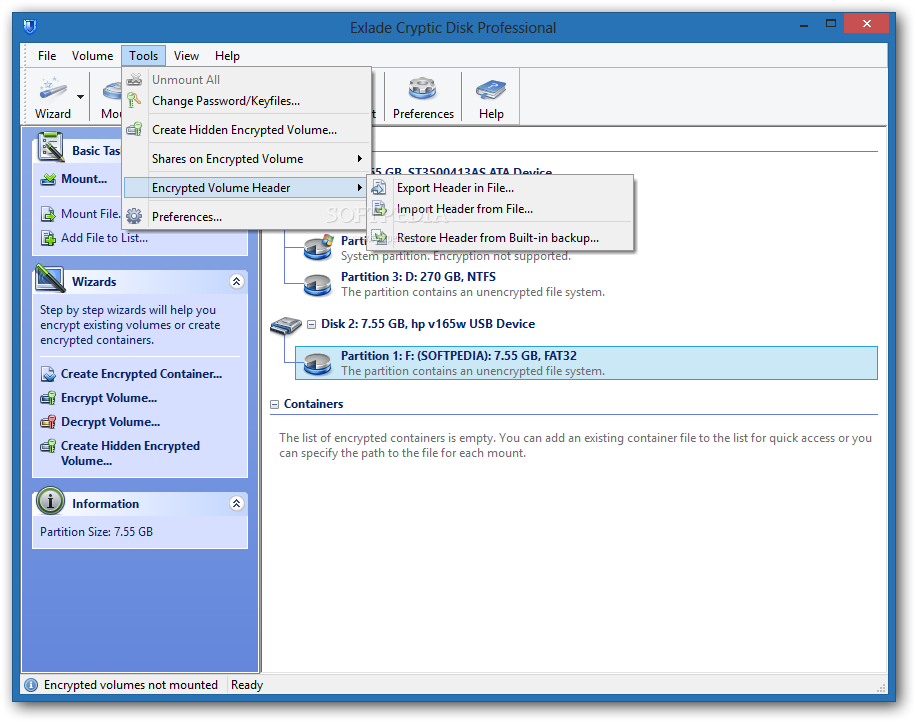
Task: Click the Restore Header from backup icon
Action: tap(379, 237)
